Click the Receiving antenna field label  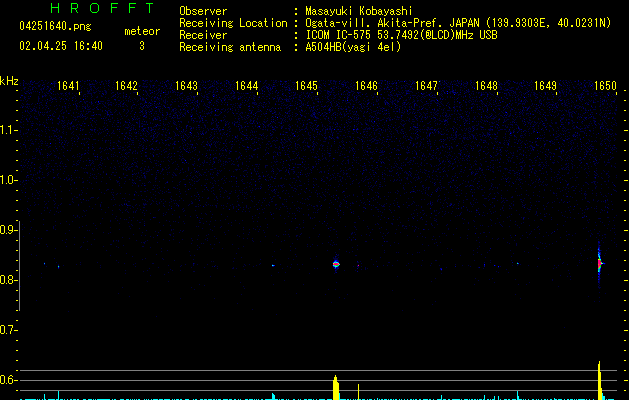(230, 47)
